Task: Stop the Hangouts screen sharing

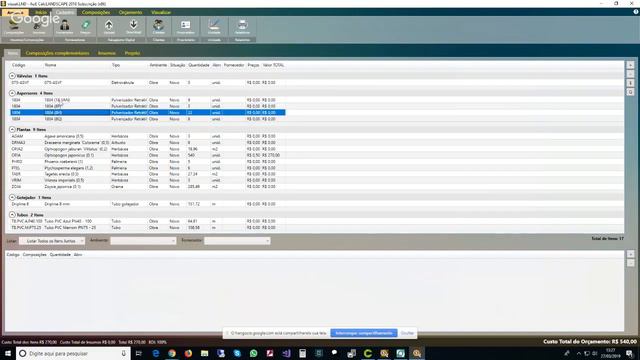Action: click(364, 333)
